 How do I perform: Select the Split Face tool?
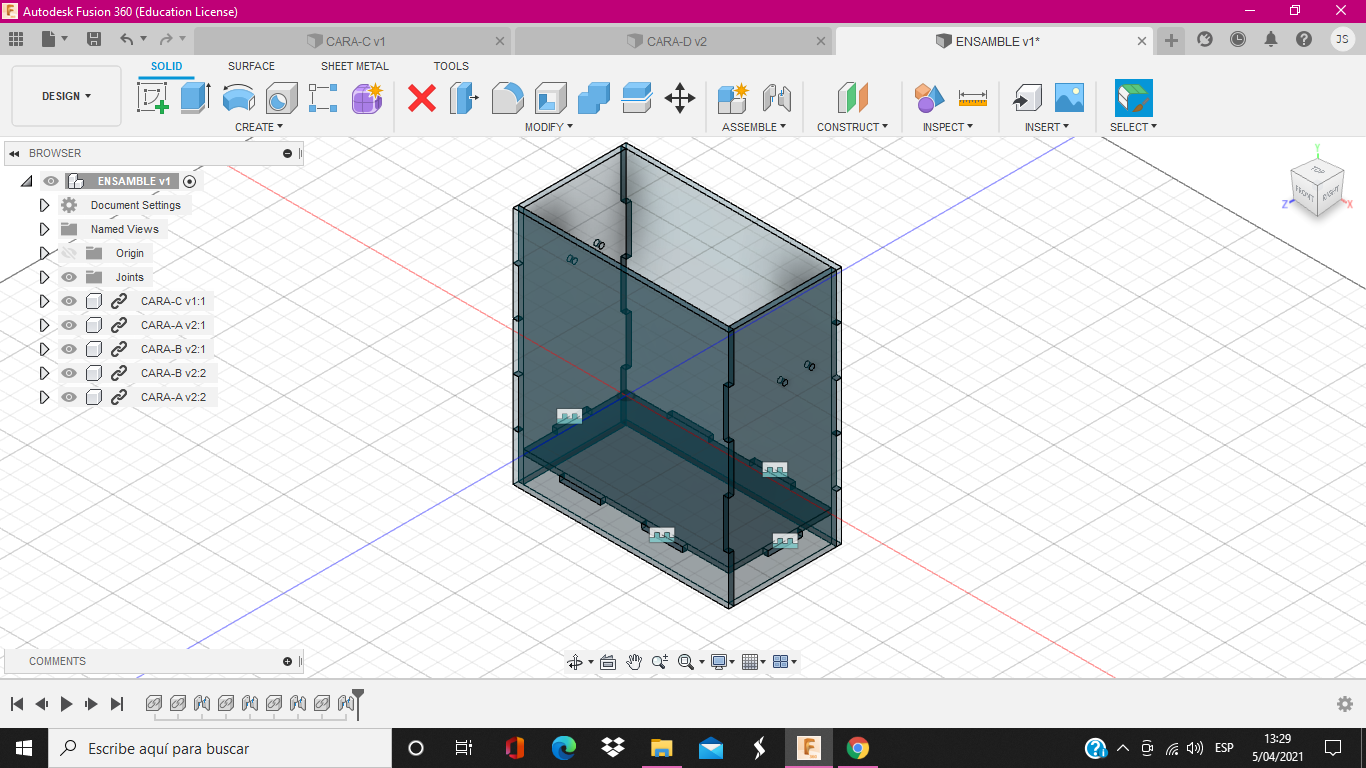(637, 98)
